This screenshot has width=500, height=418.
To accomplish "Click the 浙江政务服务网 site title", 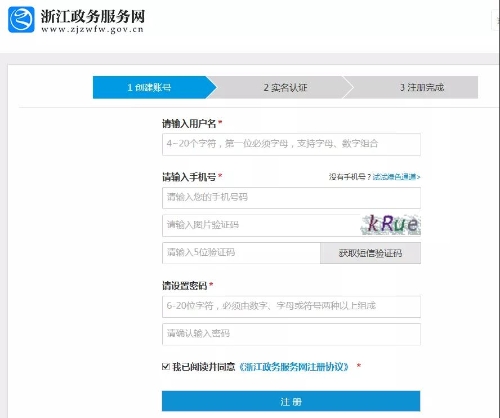I will tap(93, 16).
